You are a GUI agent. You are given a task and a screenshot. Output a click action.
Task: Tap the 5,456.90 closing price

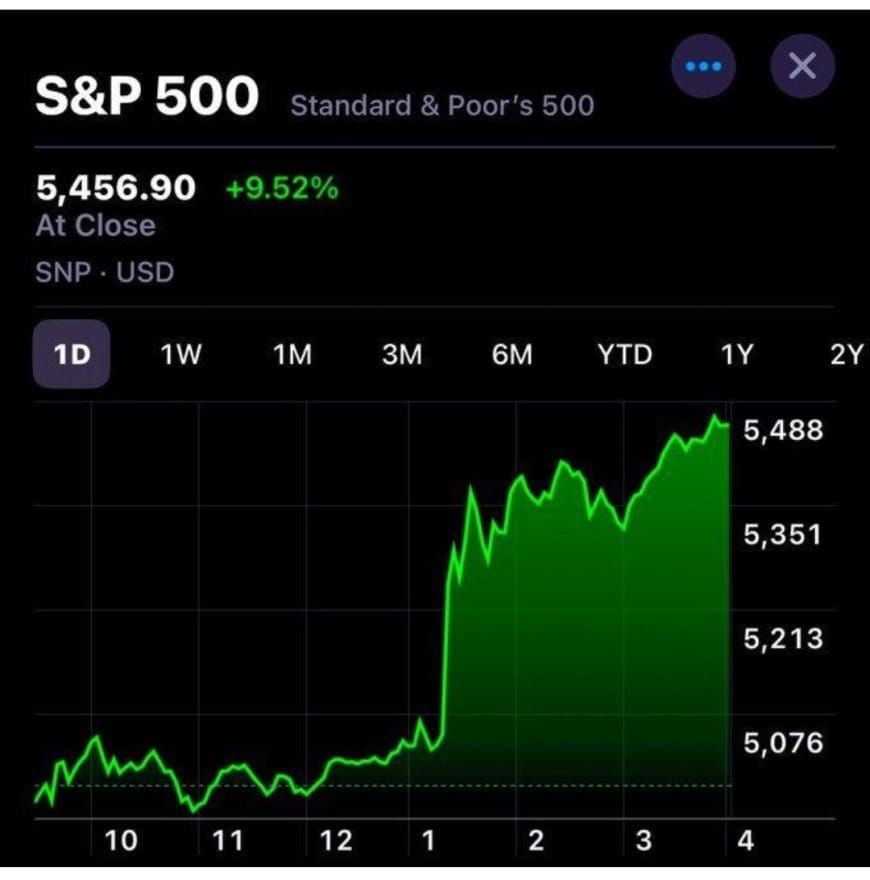pos(116,188)
